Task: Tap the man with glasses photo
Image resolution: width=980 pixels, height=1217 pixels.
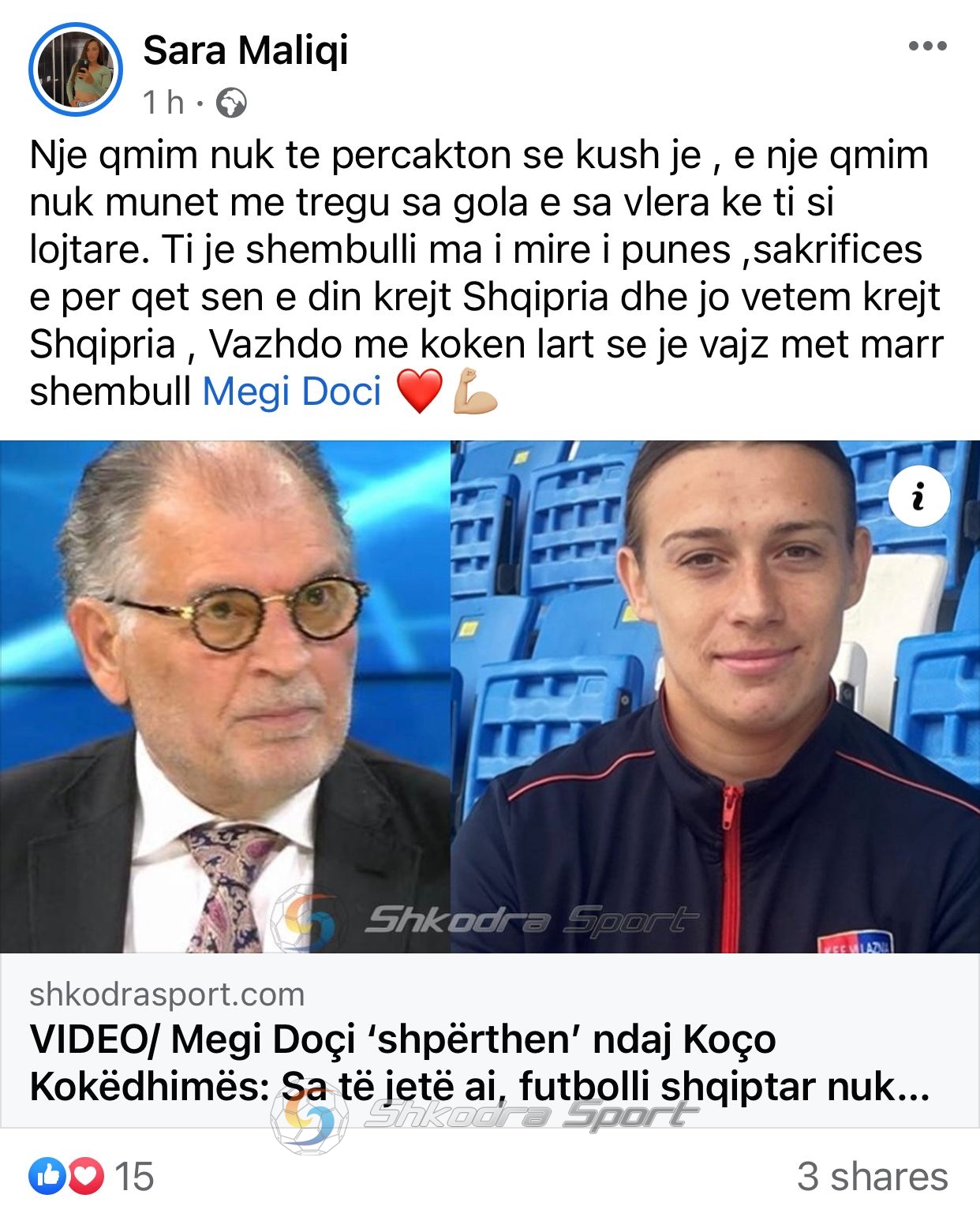Action: (225, 696)
